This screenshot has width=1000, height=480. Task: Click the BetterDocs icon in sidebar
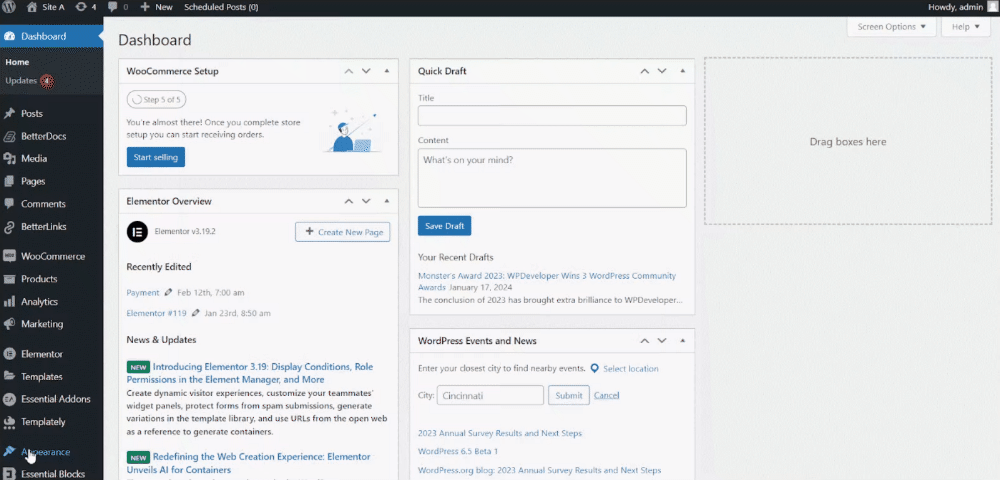click(x=9, y=136)
